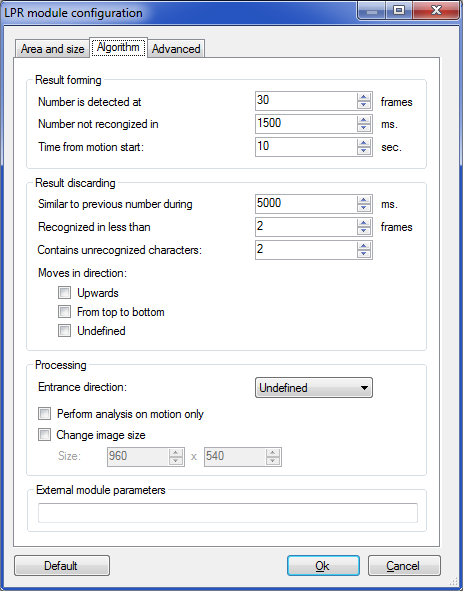
Task: Tick the 'From top to bottom' checkbox
Action: pos(64,312)
